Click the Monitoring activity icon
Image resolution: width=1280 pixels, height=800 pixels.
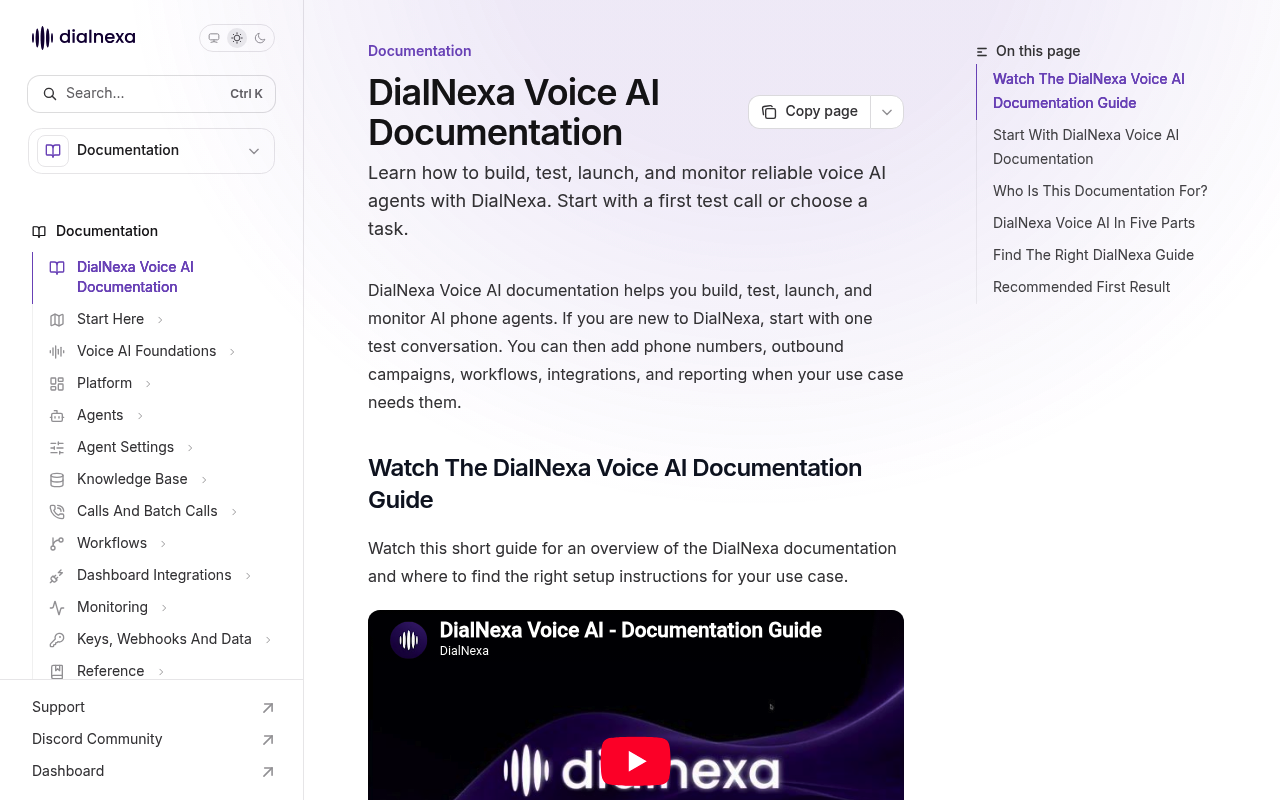[57, 607]
